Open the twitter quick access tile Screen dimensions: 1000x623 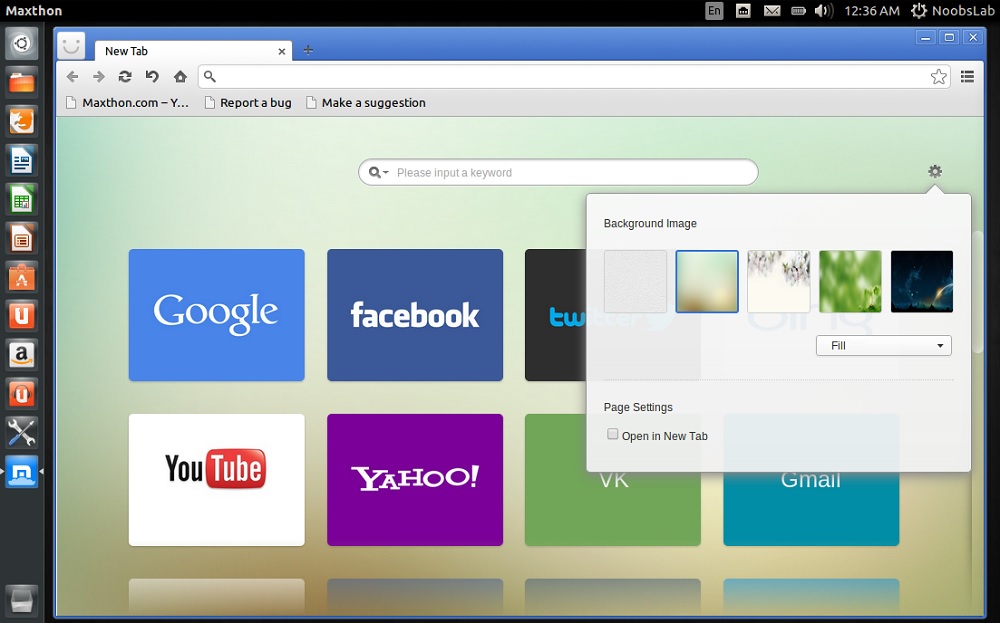[555, 315]
